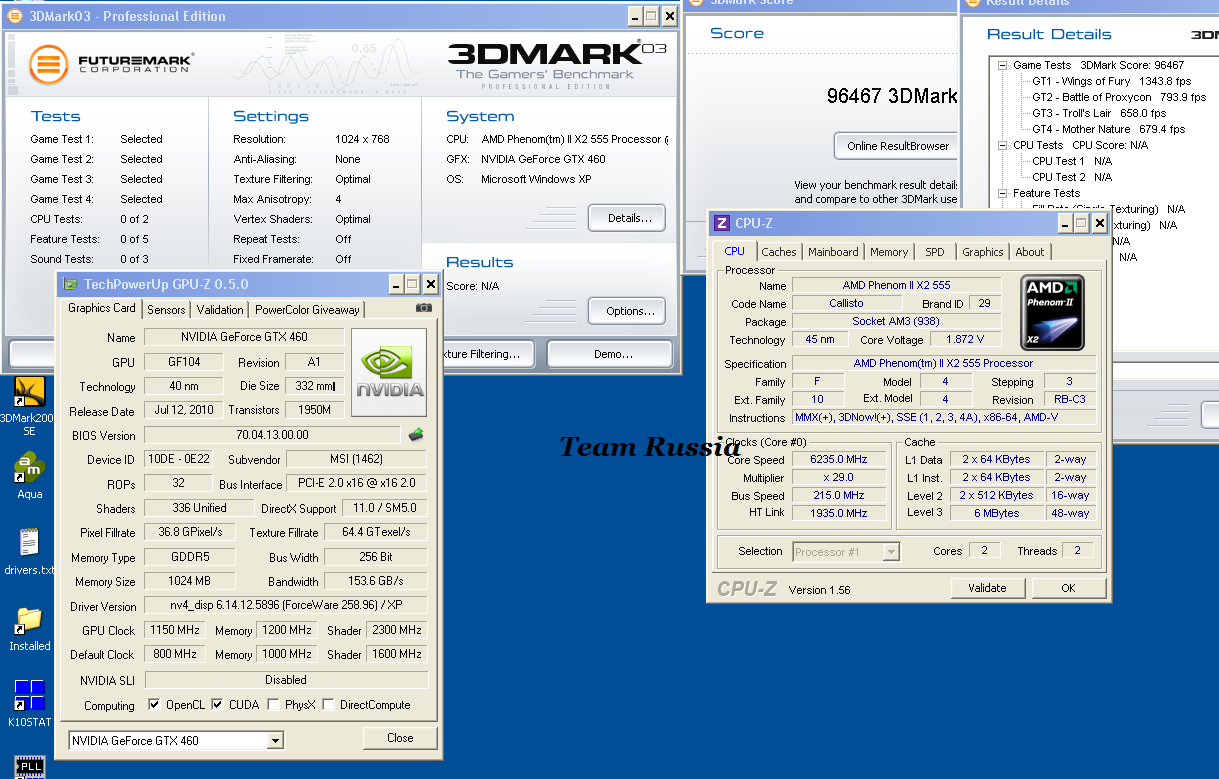Open the PowerColor Giveaway tab
Screen dimensions: 1219x779
pos(307,310)
